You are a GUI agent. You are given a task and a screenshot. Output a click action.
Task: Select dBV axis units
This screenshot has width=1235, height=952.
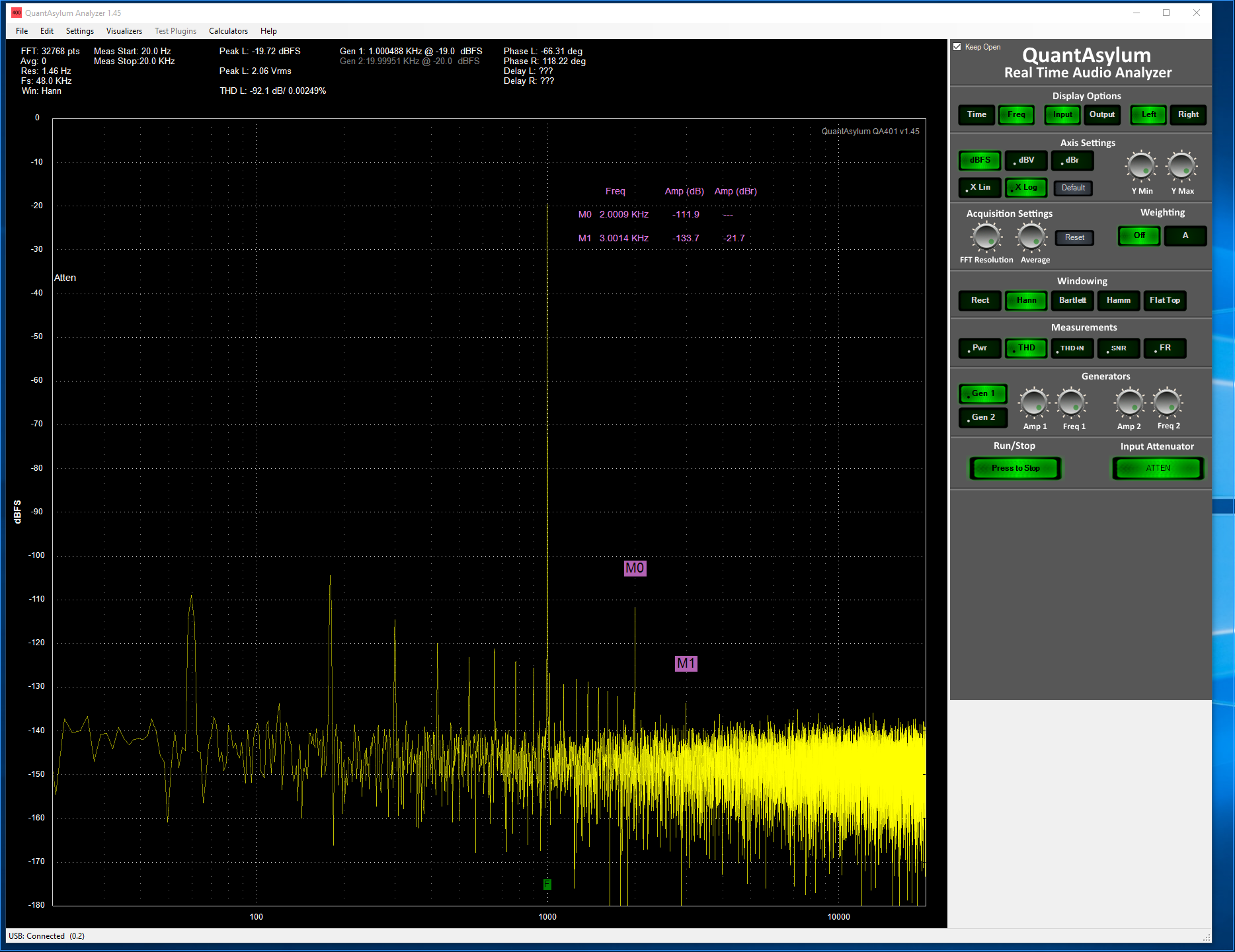(1026, 160)
